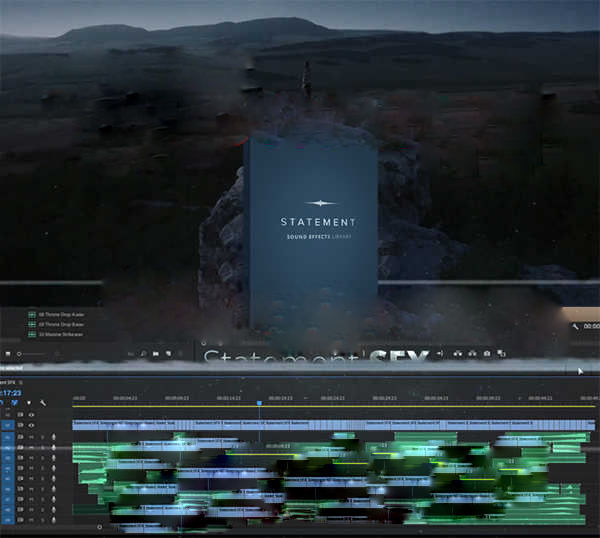The width and height of the screenshot is (600, 538).
Task: Toggle Linked Selection in the timeline
Action: pos(15,403)
